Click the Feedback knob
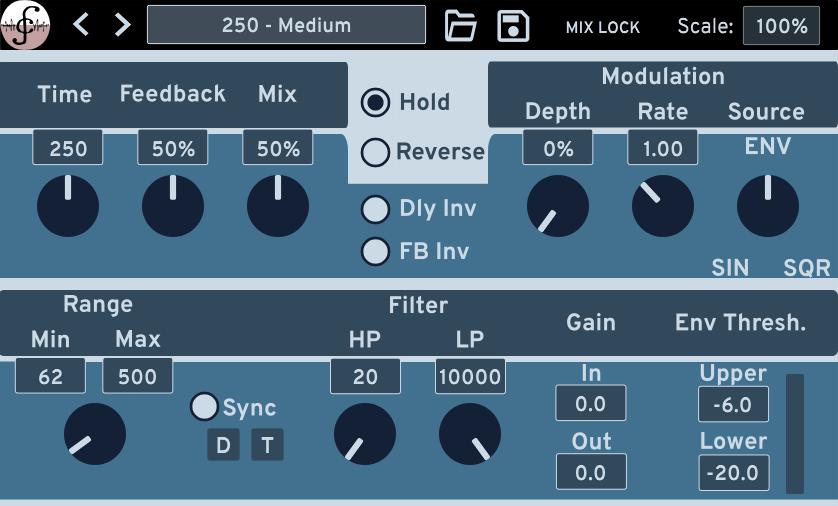838x506 pixels. point(173,206)
